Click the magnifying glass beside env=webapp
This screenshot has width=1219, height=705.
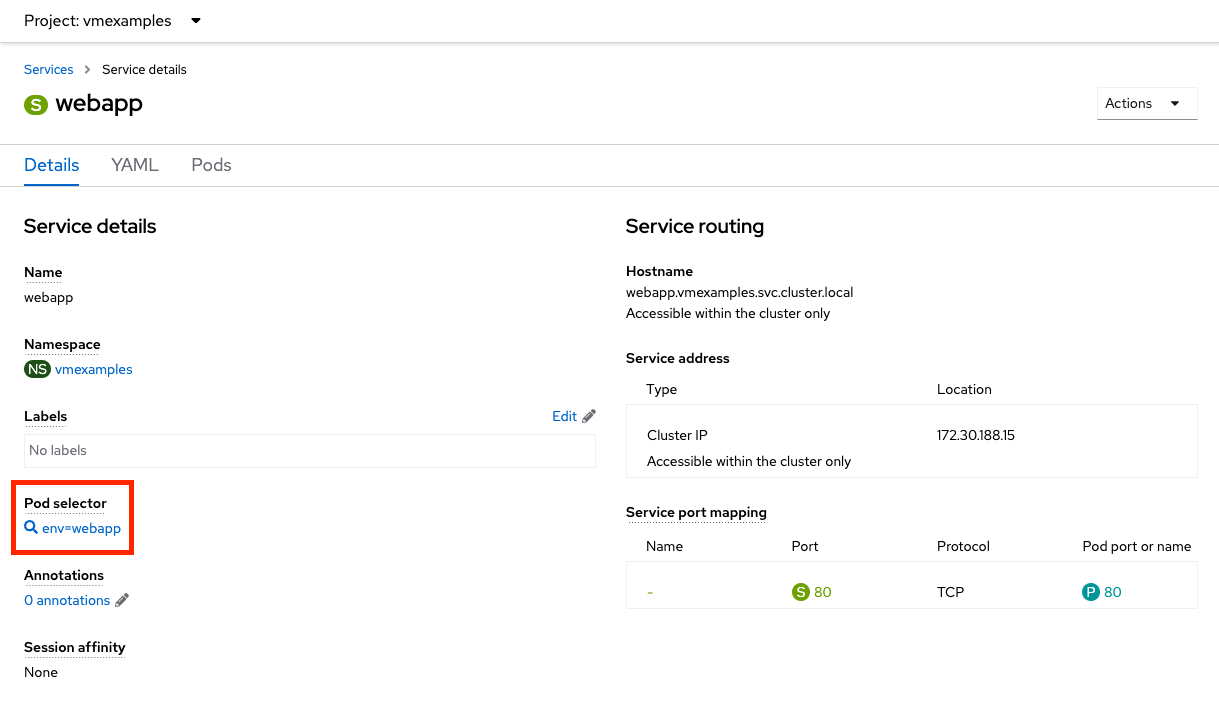[x=32, y=528]
